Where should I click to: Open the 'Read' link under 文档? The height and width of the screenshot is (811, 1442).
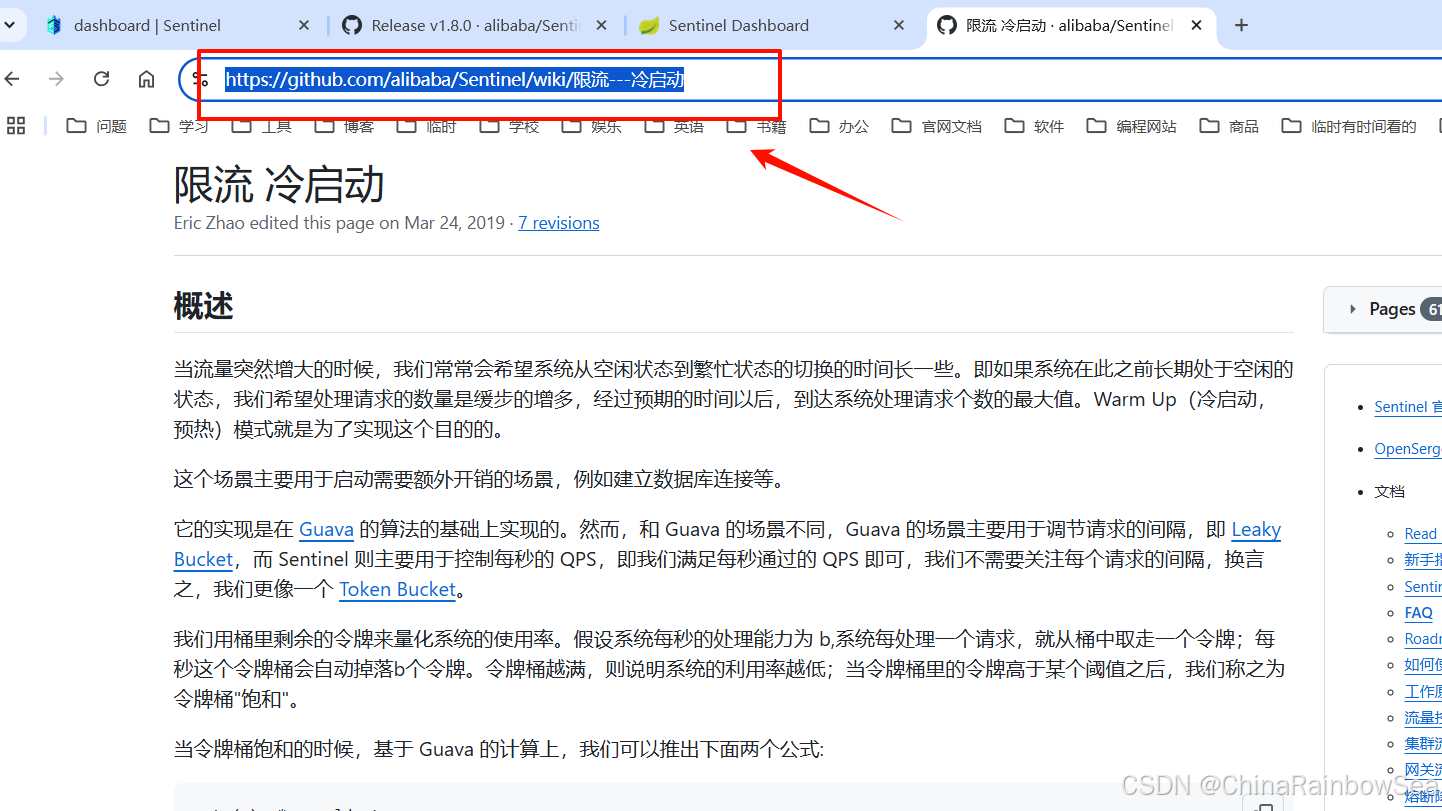click(1421, 534)
